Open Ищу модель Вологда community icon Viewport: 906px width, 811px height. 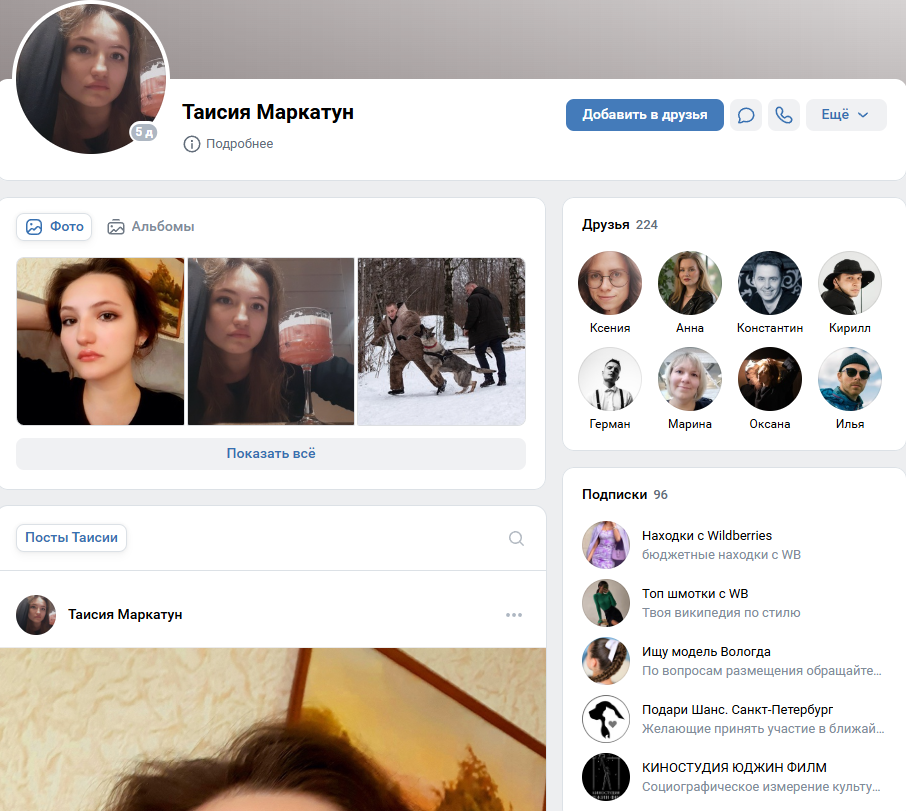tap(606, 661)
